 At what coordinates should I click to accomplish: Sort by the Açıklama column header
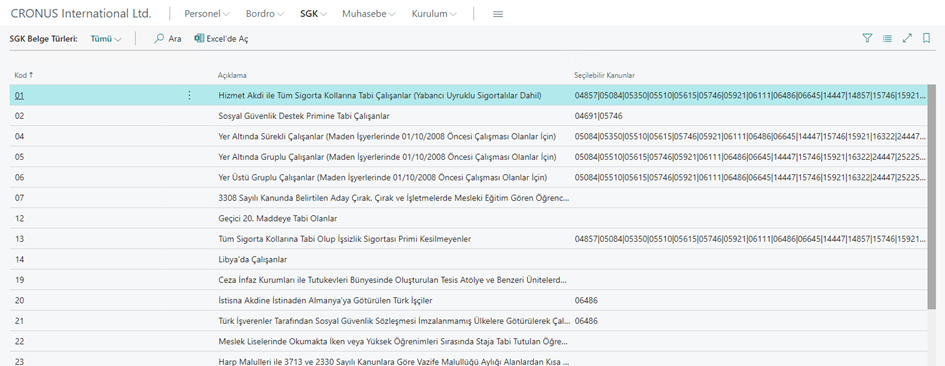pyautogui.click(x=232, y=75)
